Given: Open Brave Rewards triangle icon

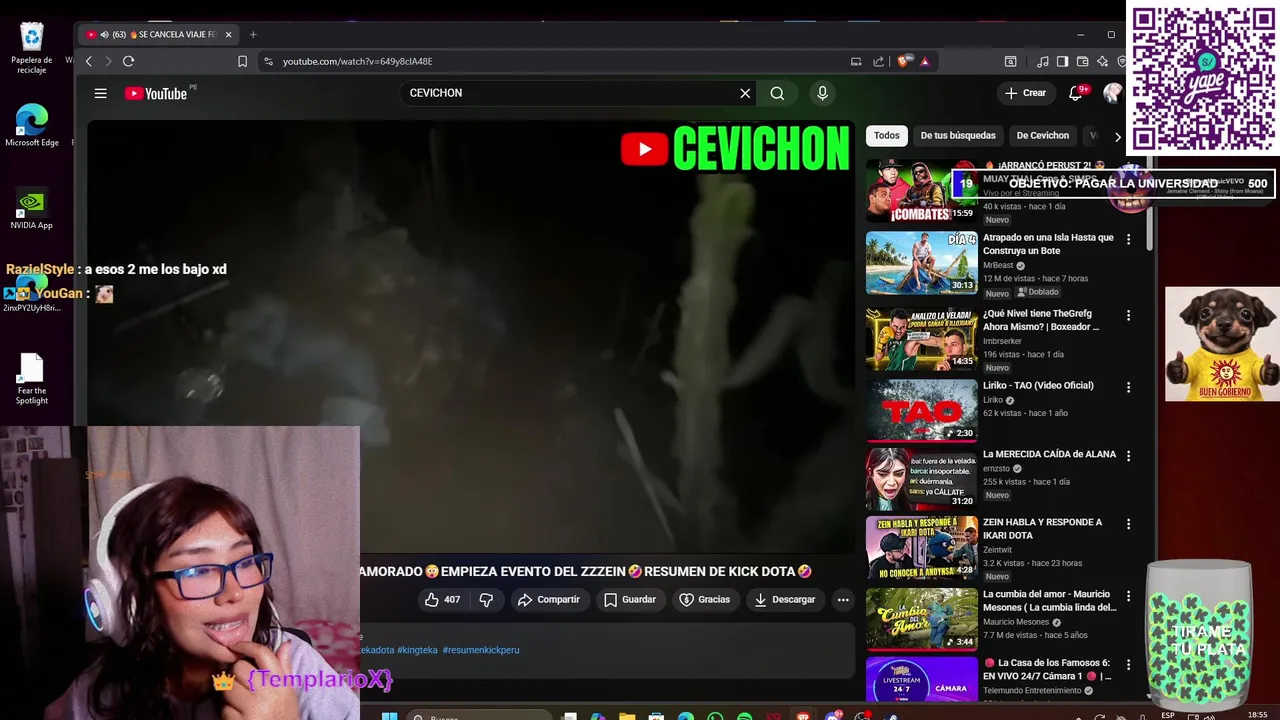Looking at the screenshot, I should (925, 61).
